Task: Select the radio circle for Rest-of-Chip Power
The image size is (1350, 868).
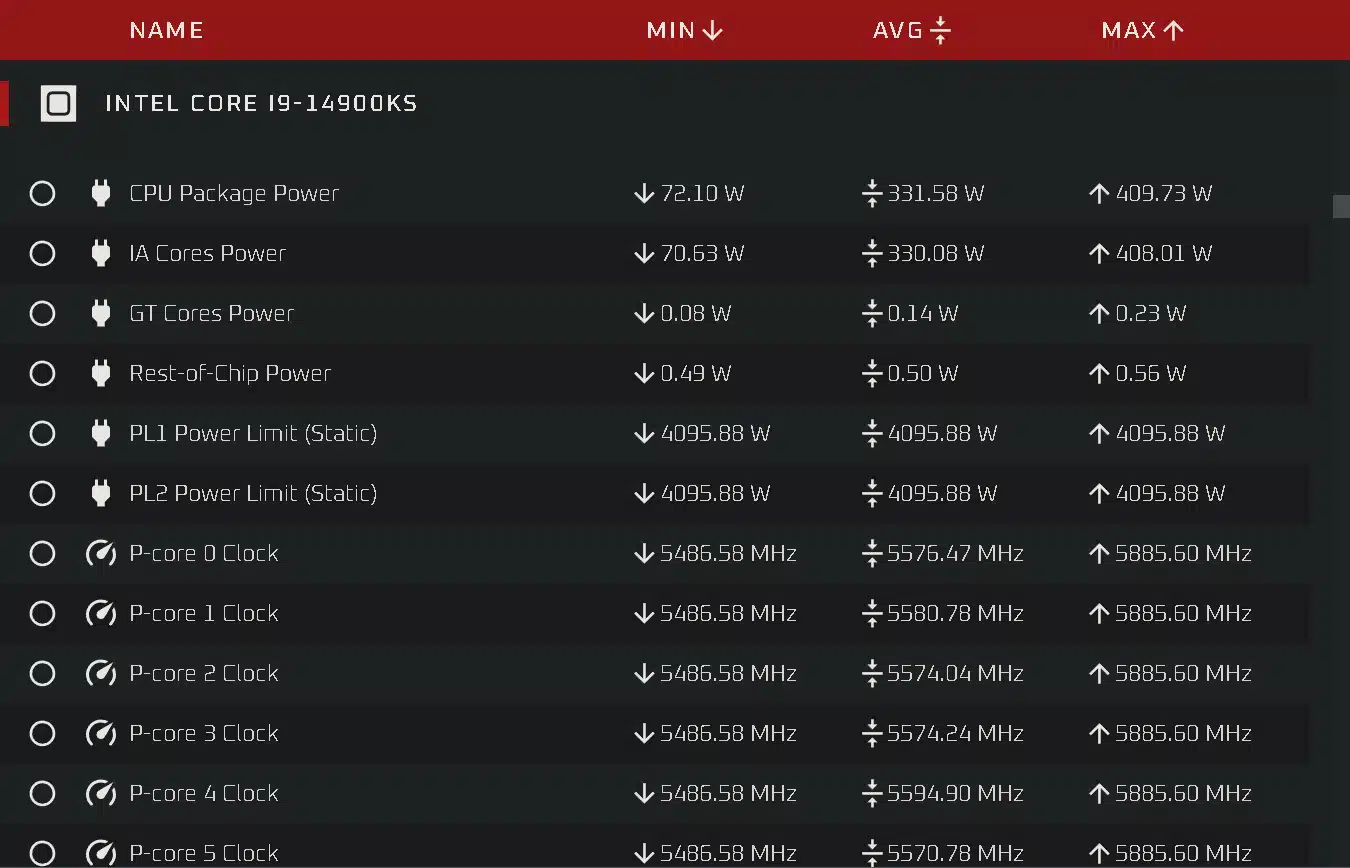Action: tap(42, 373)
